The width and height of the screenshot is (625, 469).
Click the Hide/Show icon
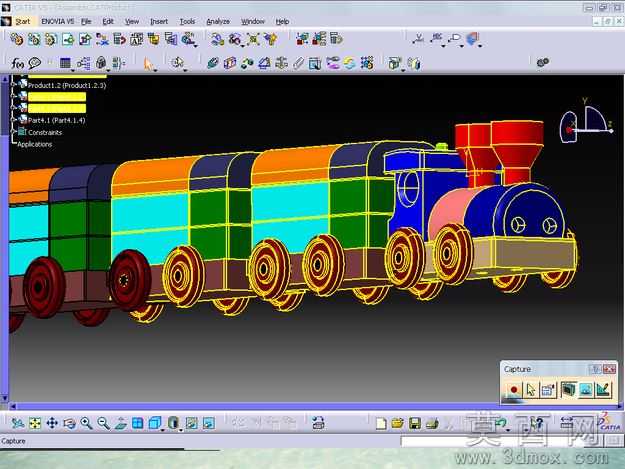coord(192,423)
